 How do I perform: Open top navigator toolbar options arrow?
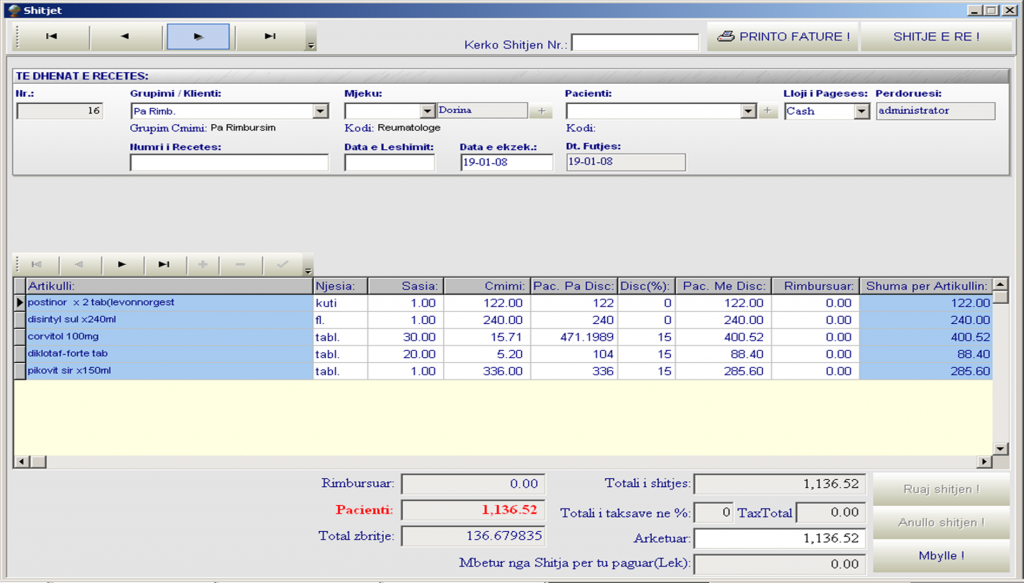[311, 45]
